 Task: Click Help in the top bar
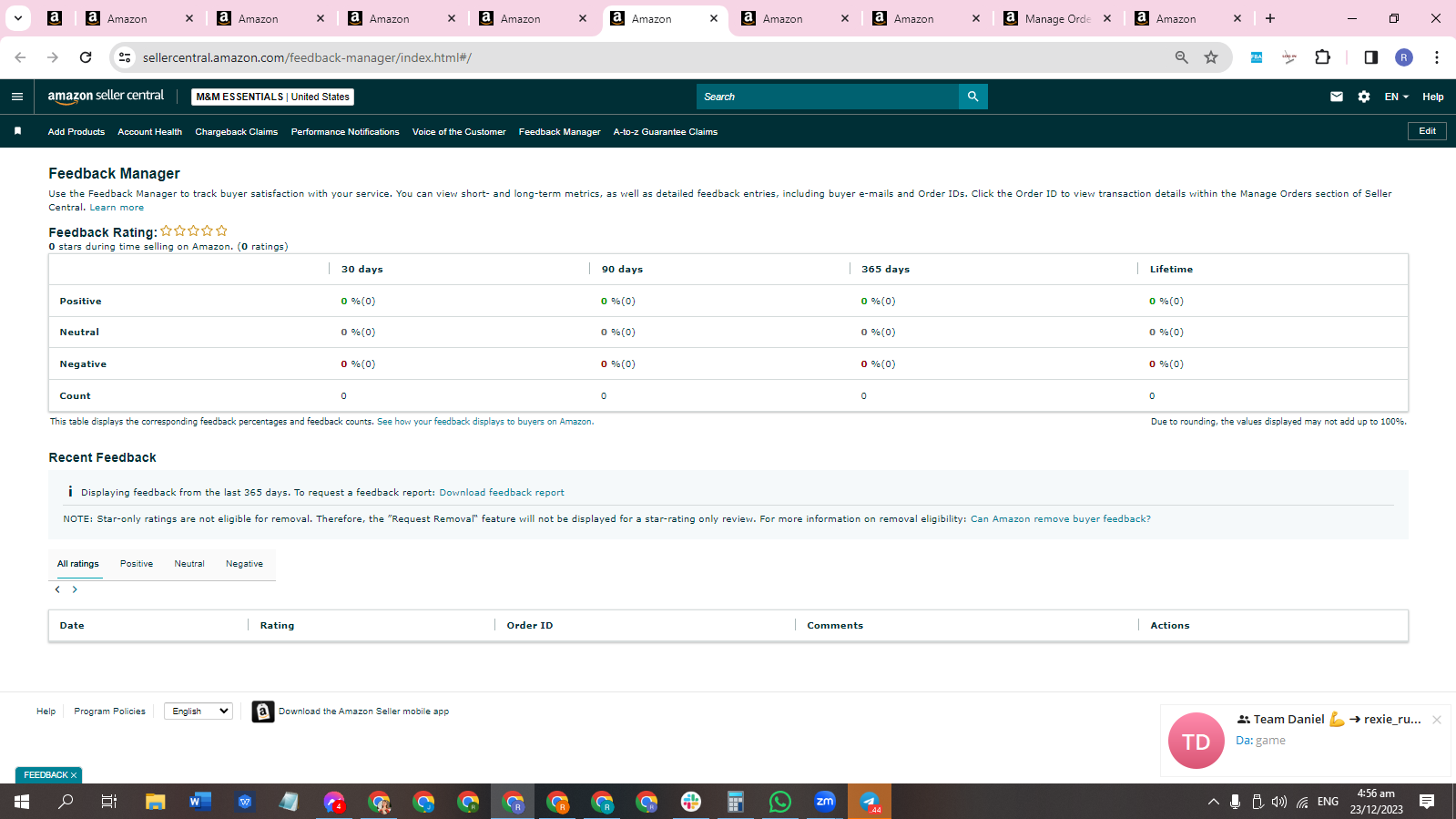point(1433,97)
